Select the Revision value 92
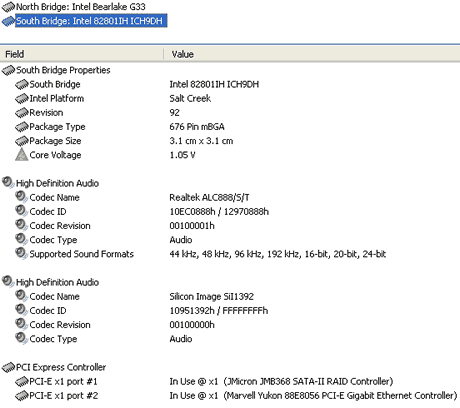The width and height of the screenshot is (460, 408). click(174, 113)
